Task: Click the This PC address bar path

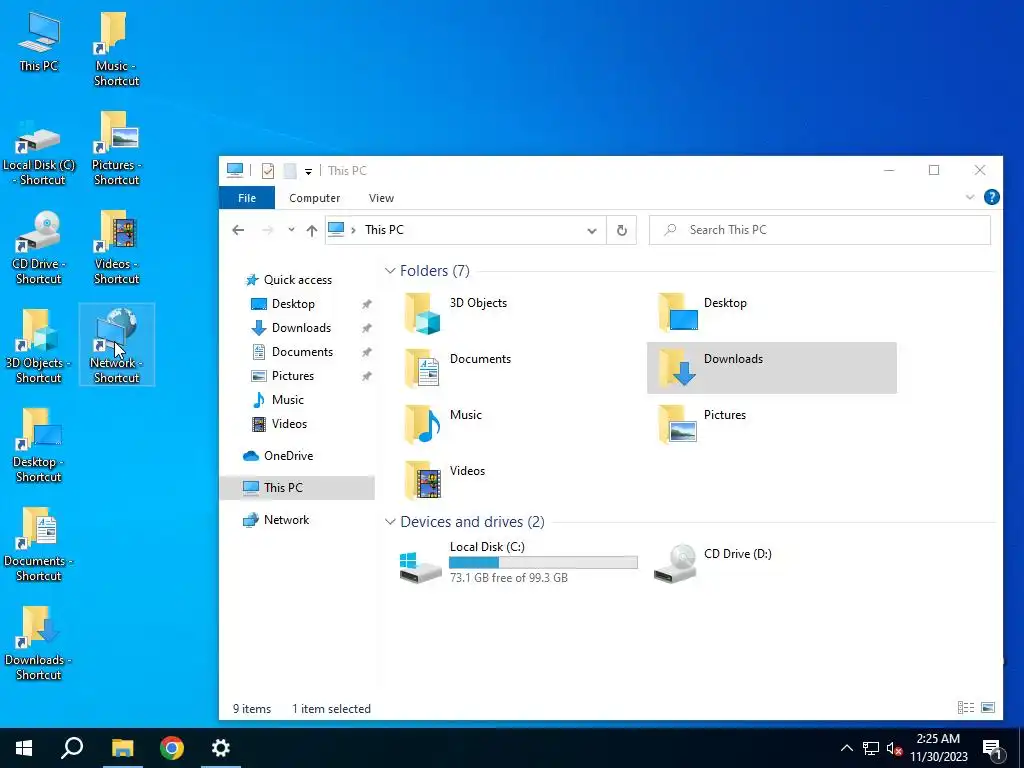Action: [384, 230]
